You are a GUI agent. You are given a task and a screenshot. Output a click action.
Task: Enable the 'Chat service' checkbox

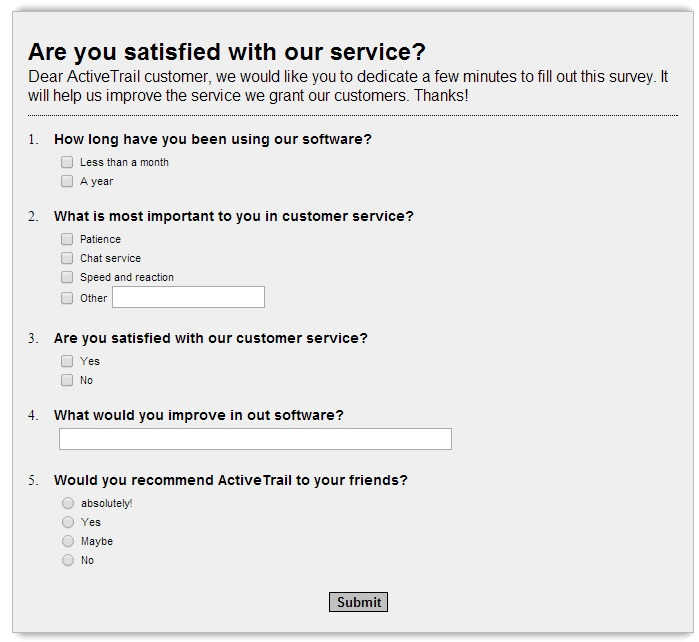(x=67, y=258)
